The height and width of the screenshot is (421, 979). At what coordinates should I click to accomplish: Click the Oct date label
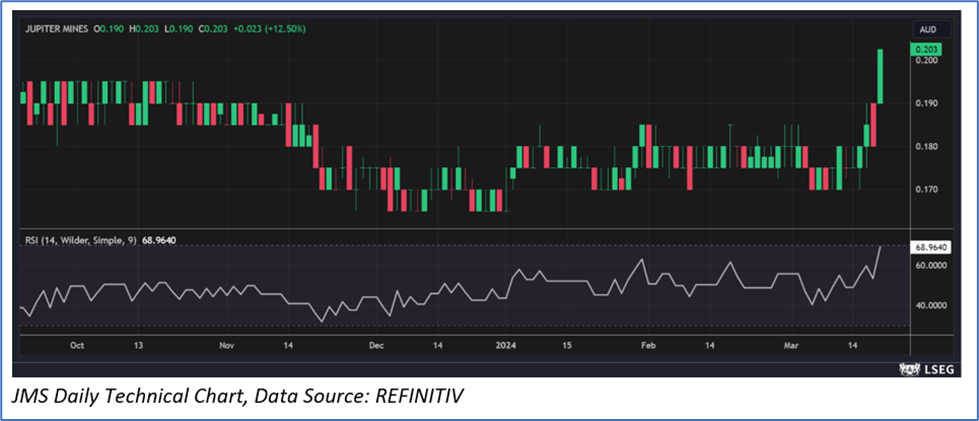pyautogui.click(x=77, y=345)
